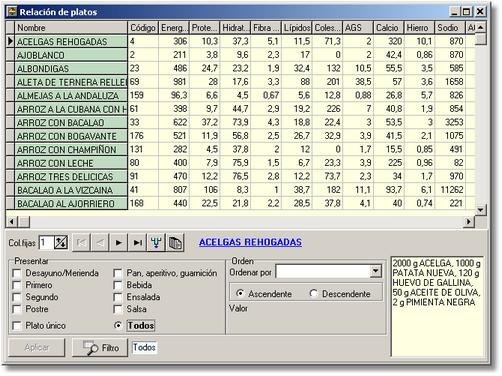Click the Calcio column header
The width and height of the screenshot is (502, 376).
coord(389,28)
